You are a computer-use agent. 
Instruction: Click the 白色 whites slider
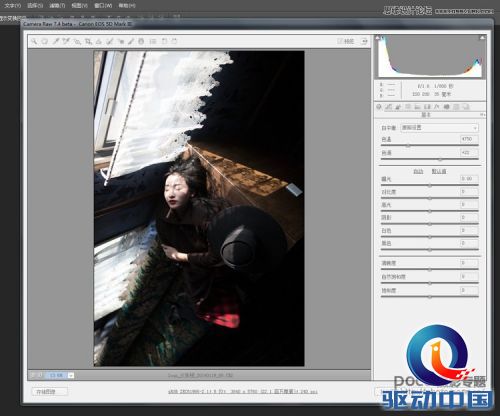click(x=430, y=237)
